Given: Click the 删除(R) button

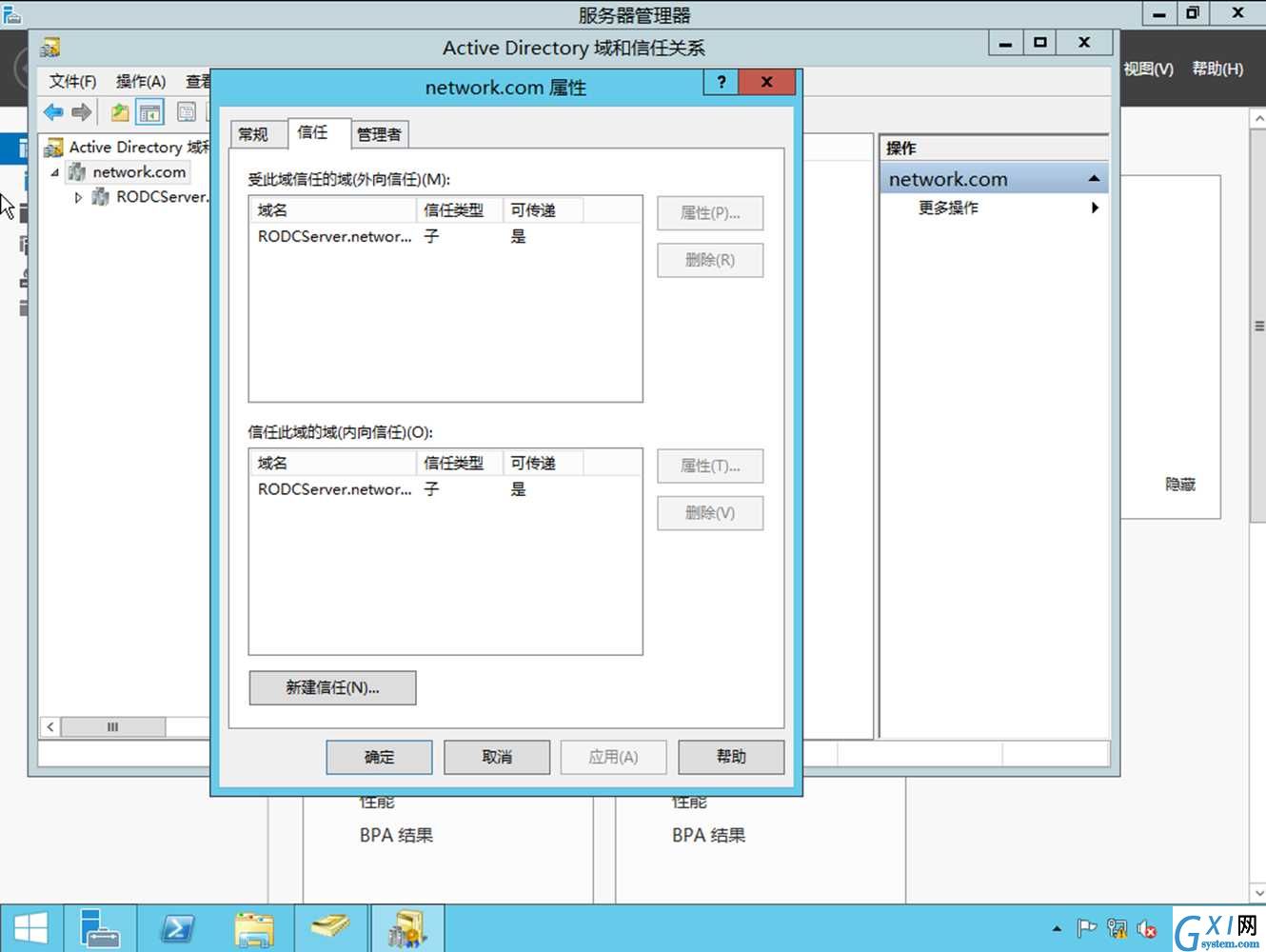Looking at the screenshot, I should click(x=710, y=260).
